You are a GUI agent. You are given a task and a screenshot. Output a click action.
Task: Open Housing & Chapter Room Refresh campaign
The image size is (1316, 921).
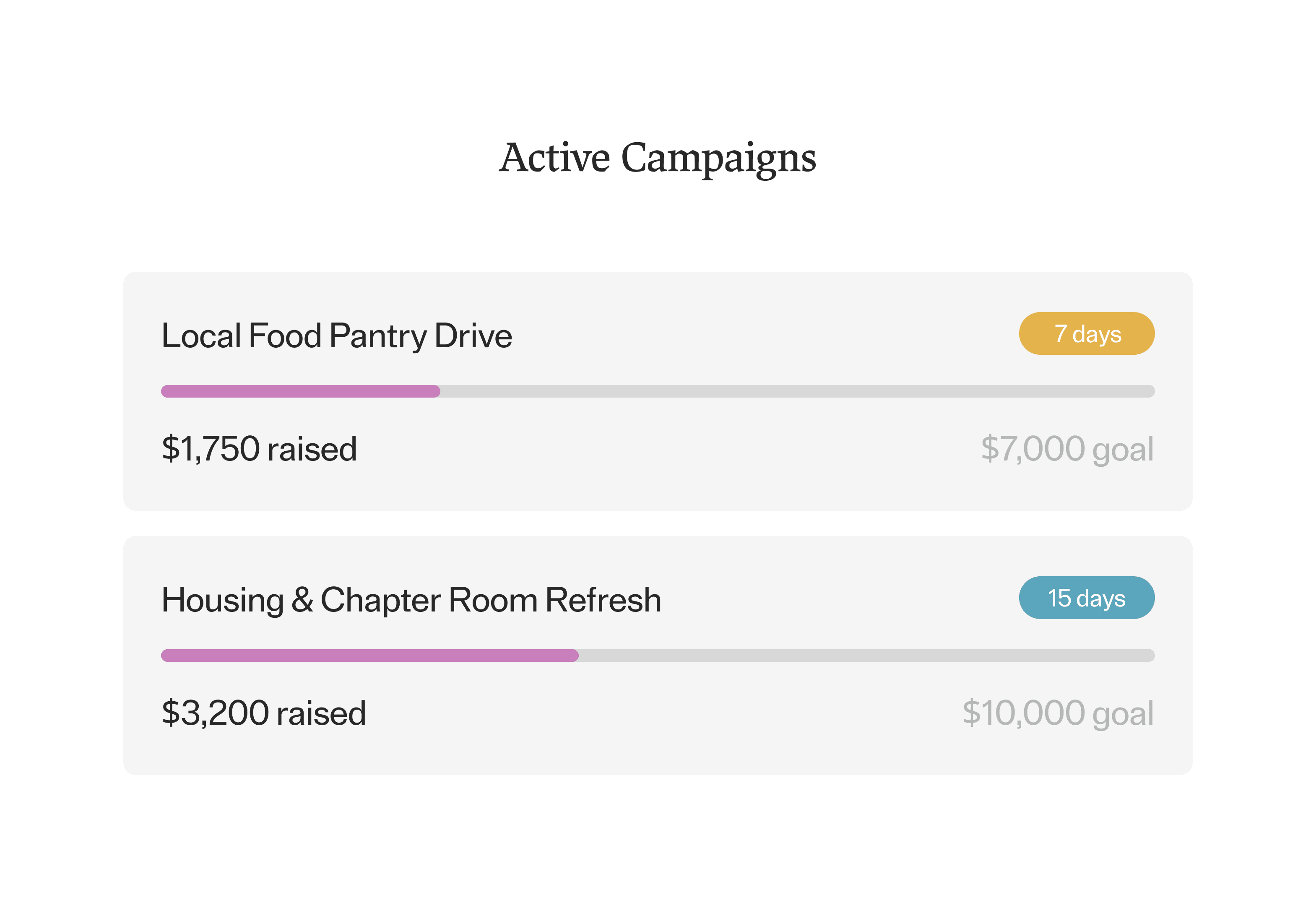tap(411, 600)
